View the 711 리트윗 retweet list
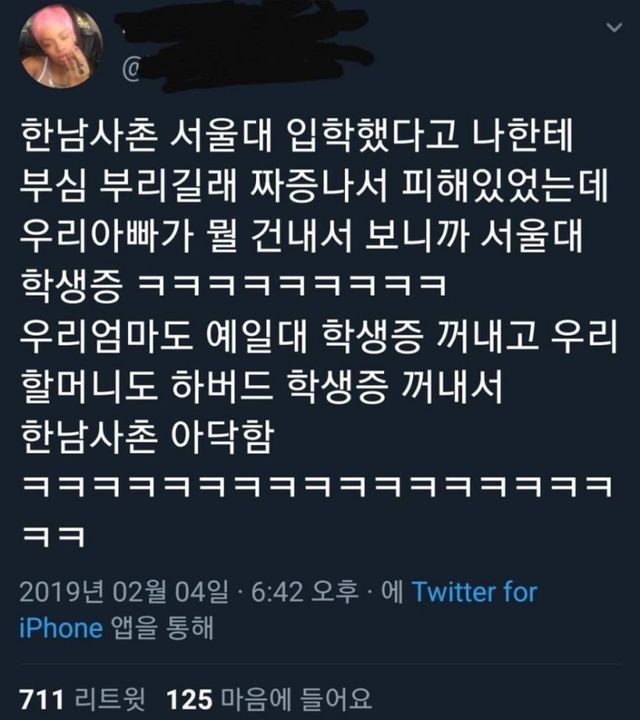640x720 pixels. [83, 699]
